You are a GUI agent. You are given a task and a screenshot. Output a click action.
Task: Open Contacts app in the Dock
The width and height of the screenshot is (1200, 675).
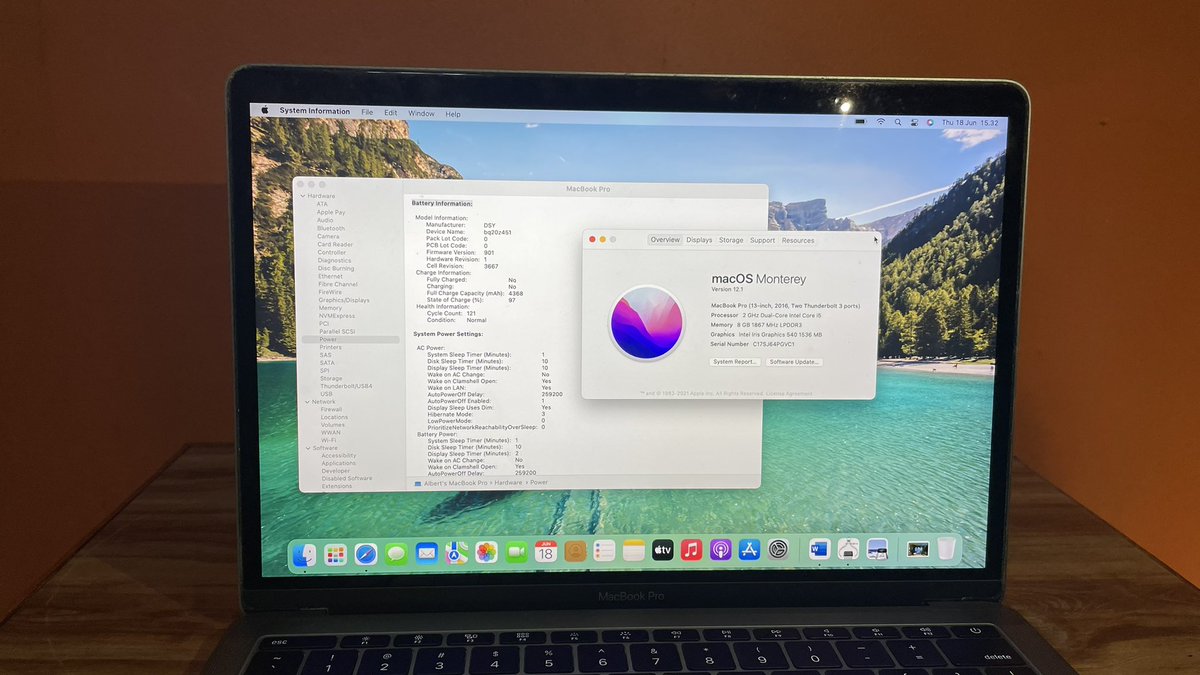coord(574,551)
